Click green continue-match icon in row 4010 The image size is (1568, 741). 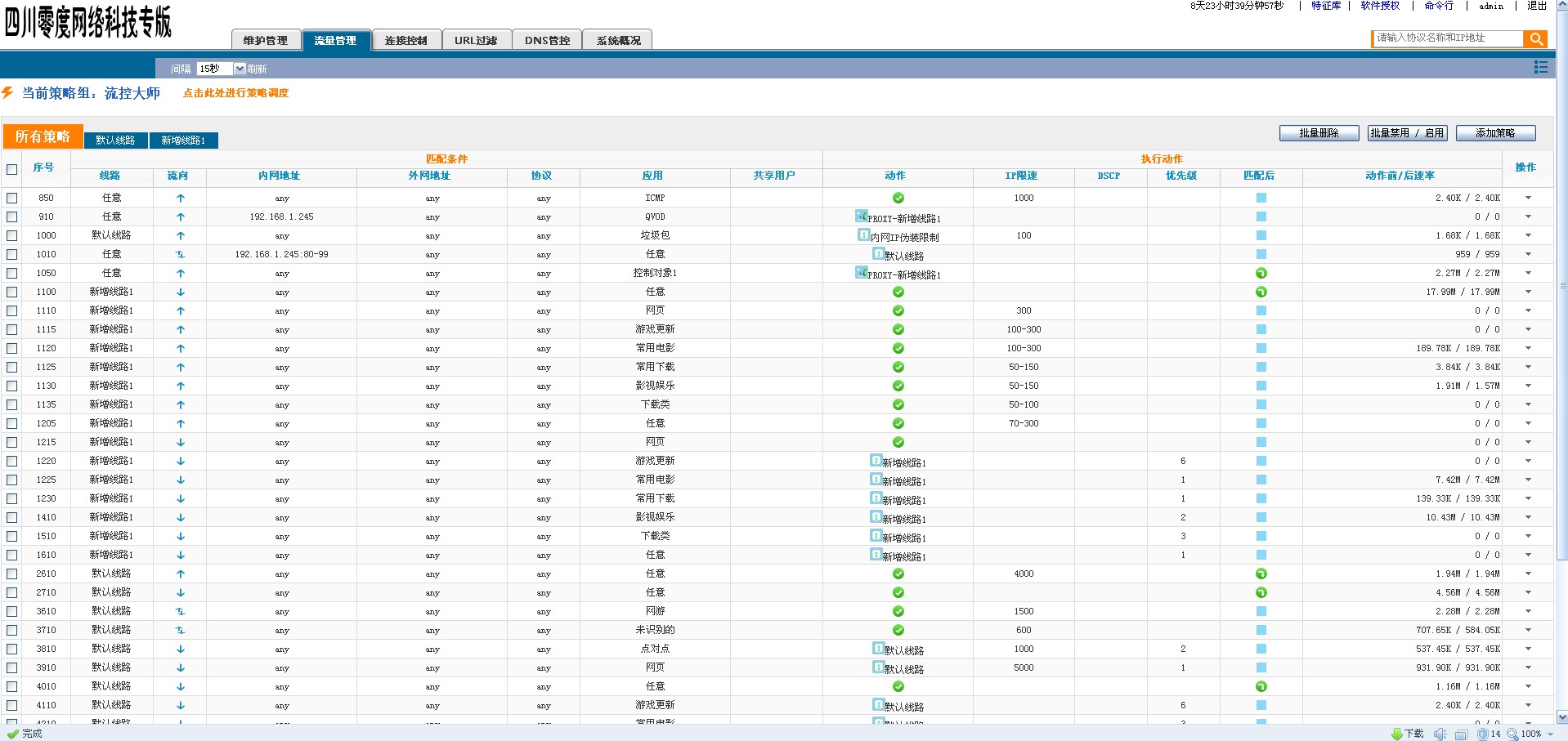(x=1261, y=686)
